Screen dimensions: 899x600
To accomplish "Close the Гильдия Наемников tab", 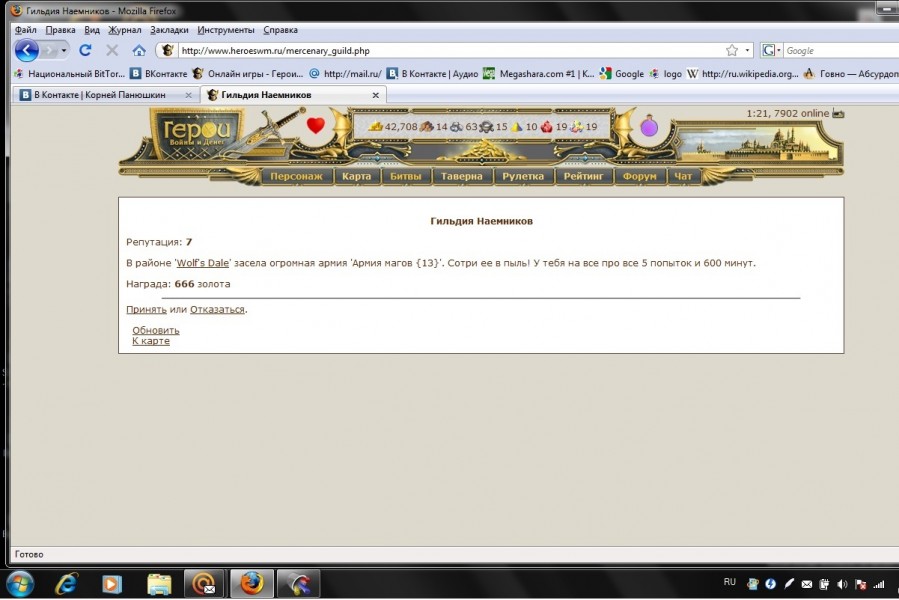I will [x=376, y=95].
